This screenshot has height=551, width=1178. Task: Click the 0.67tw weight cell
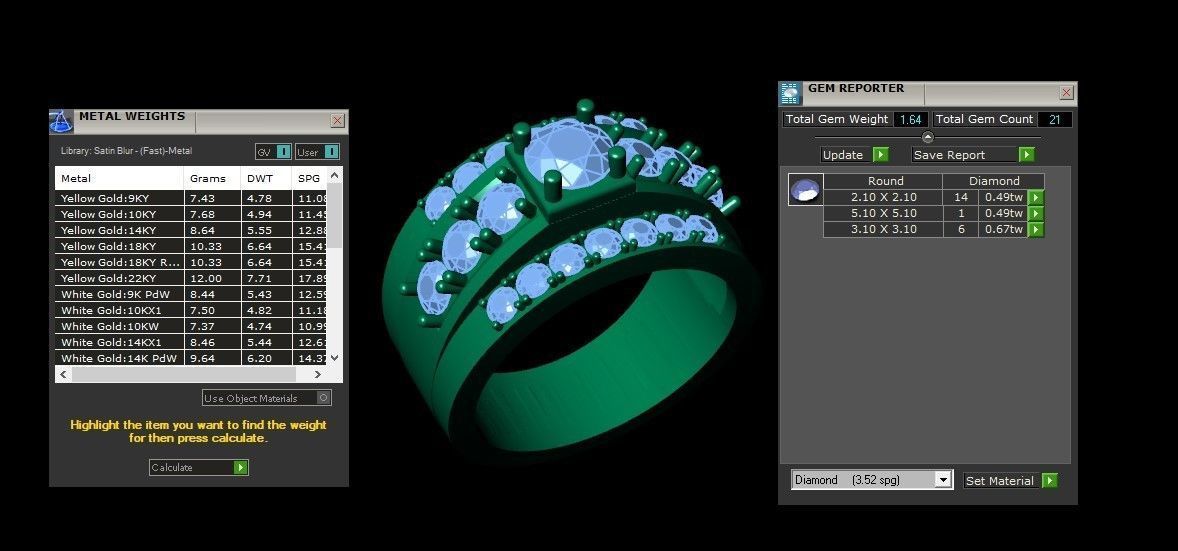[x=1004, y=229]
